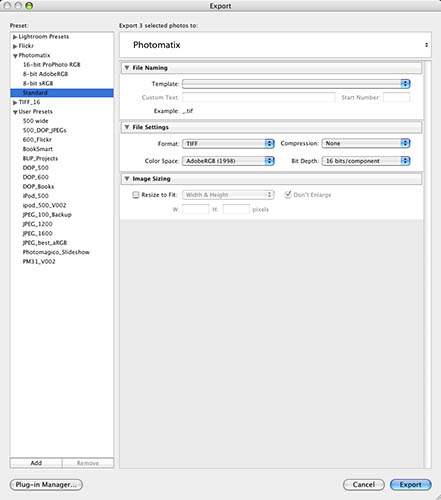
Task: Select the Standard preset
Action: [62, 93]
